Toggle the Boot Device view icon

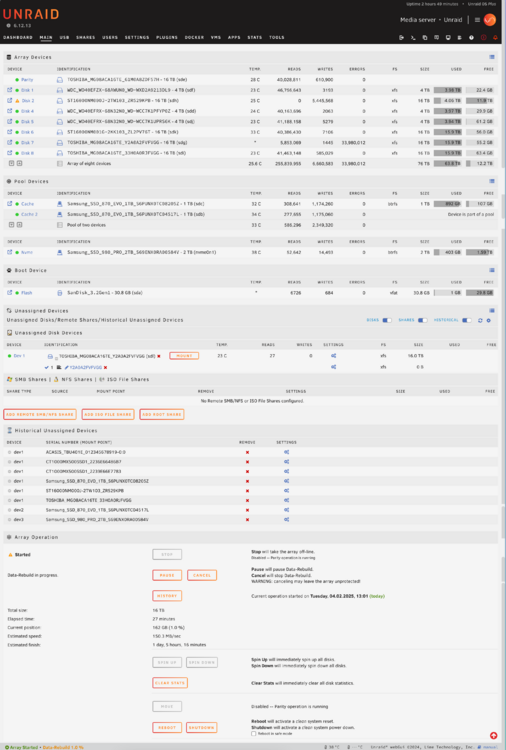(492, 270)
